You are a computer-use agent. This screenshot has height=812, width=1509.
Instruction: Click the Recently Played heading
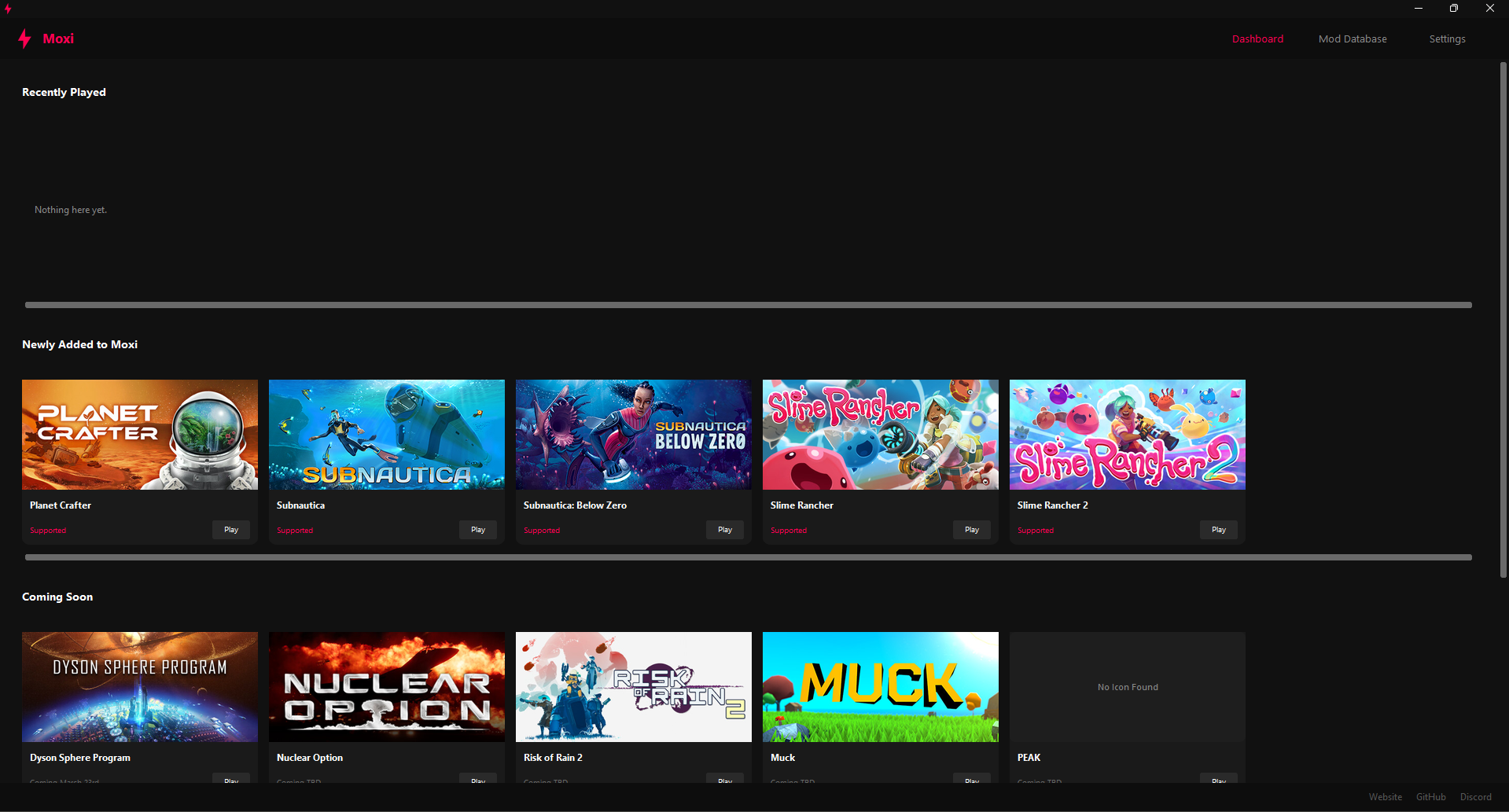click(64, 92)
